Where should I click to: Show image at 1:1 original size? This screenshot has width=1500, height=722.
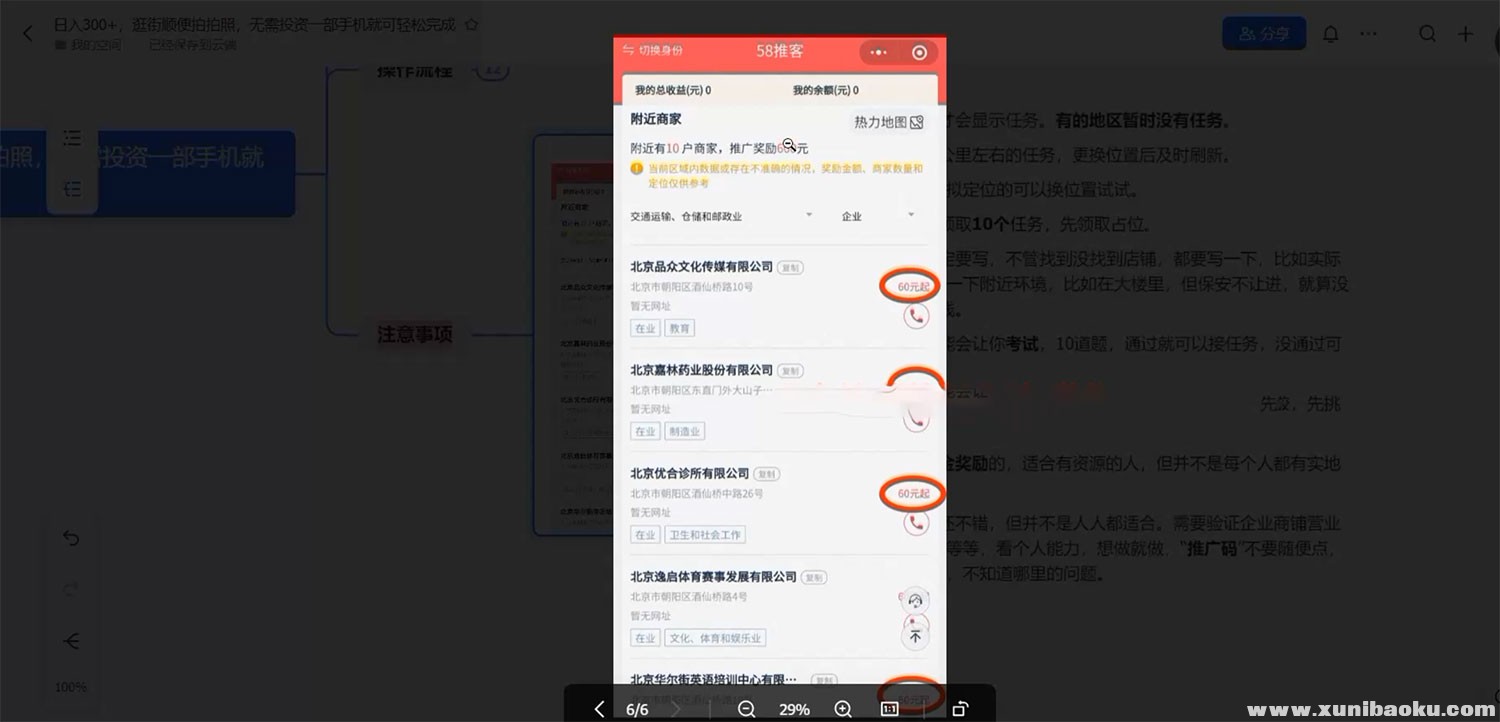(x=889, y=709)
